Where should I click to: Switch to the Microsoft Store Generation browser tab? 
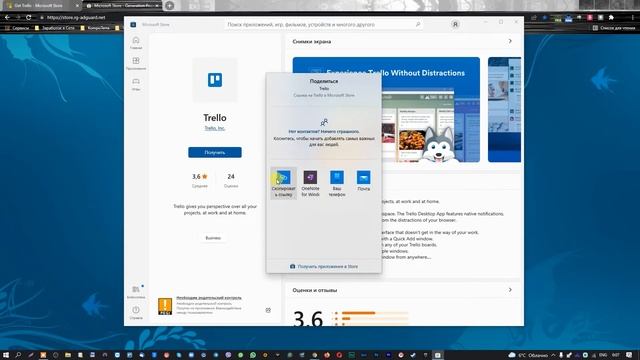click(122, 6)
